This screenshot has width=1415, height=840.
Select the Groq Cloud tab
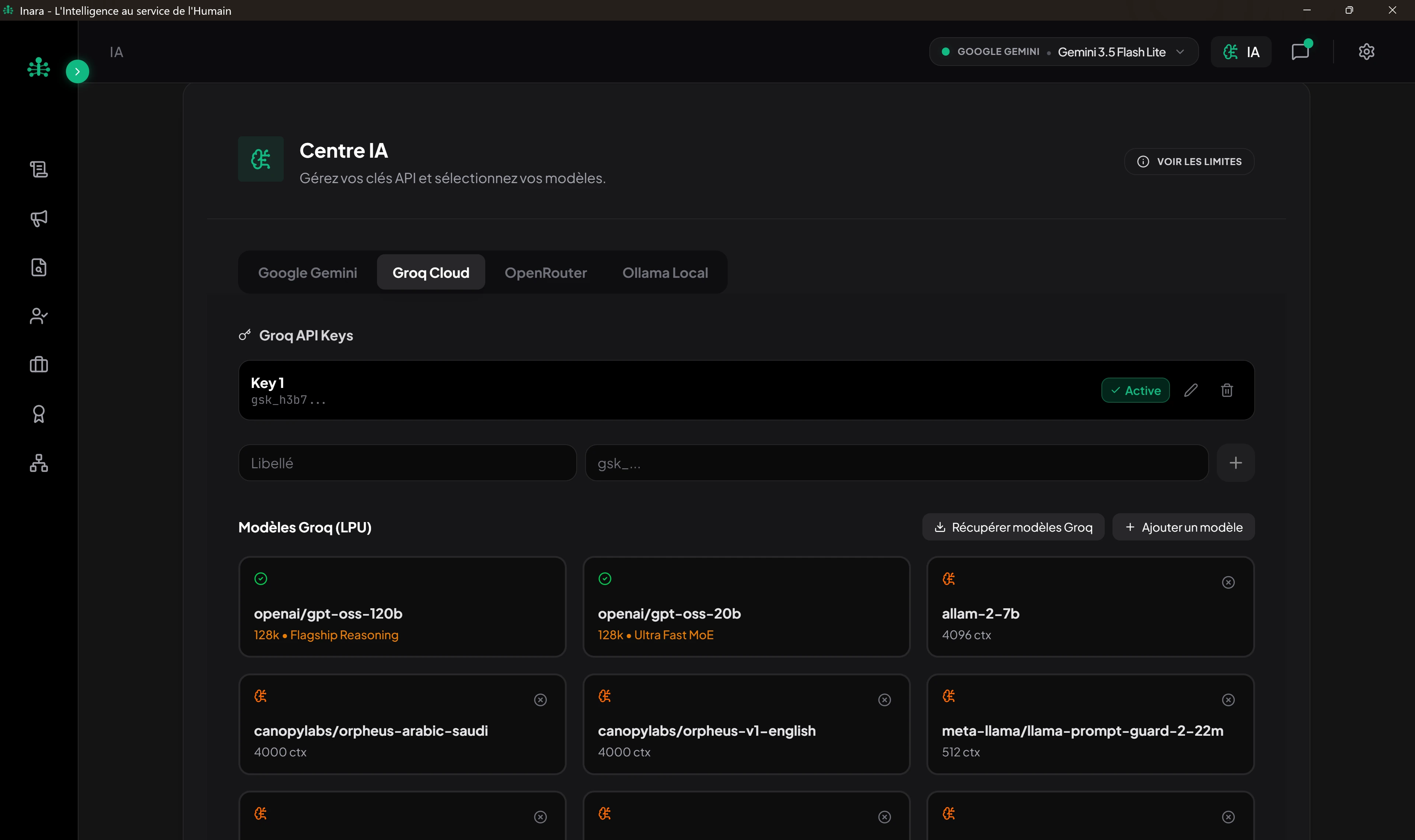coord(431,272)
